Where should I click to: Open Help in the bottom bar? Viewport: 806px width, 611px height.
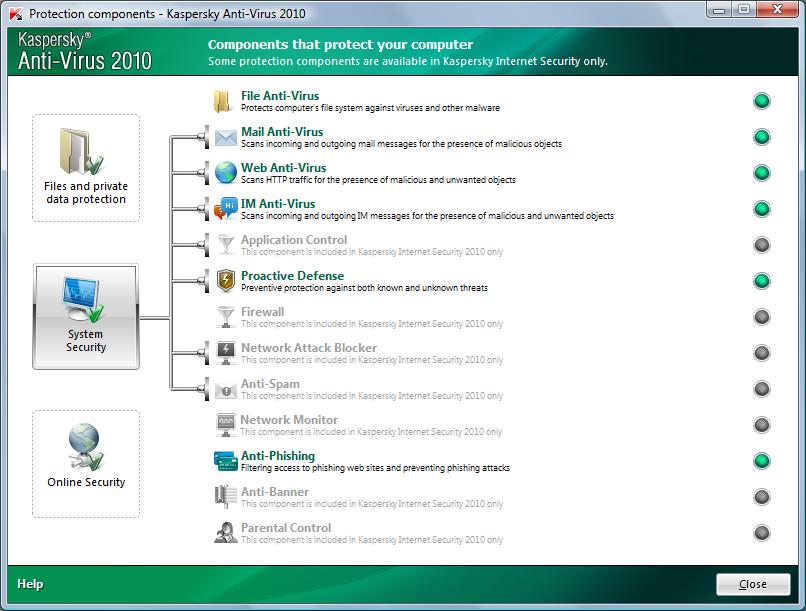(30, 584)
